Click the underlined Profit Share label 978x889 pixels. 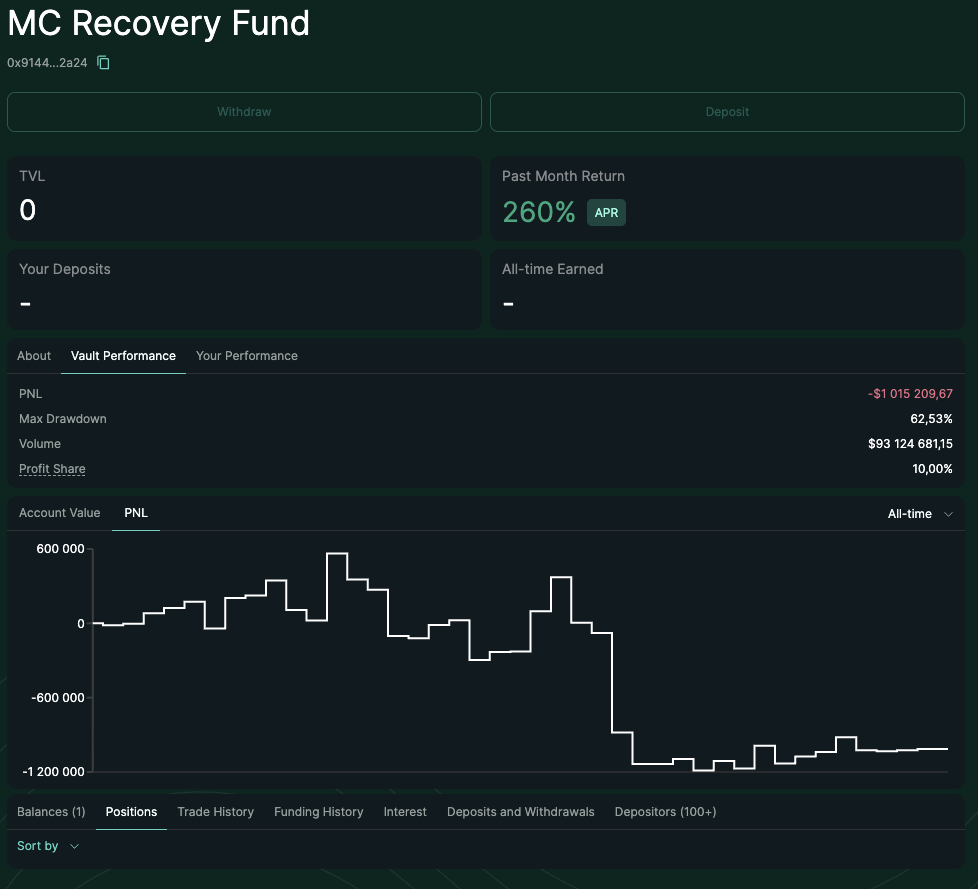(x=52, y=469)
